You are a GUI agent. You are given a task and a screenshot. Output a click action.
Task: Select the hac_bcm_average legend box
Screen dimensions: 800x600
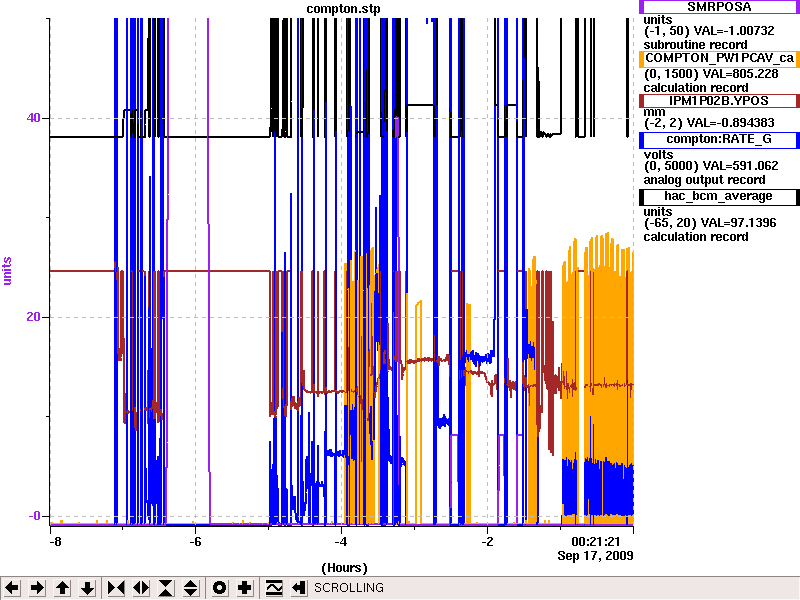[718, 196]
